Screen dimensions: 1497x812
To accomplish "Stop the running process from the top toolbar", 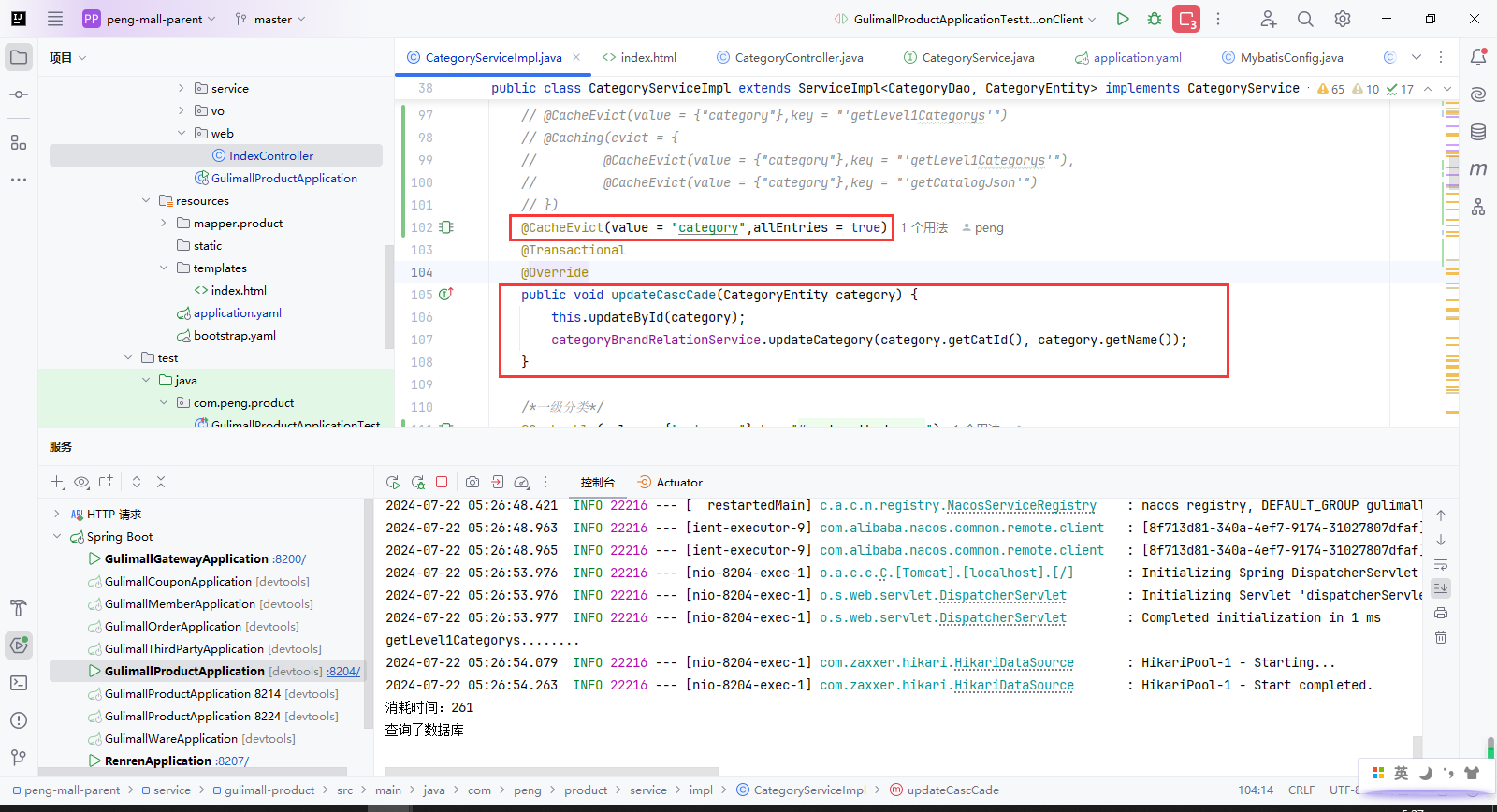I will pyautogui.click(x=1186, y=19).
